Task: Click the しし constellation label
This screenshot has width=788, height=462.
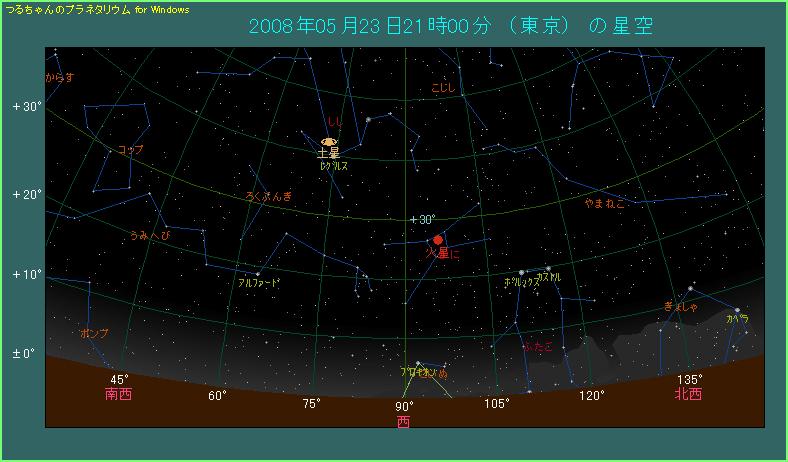Action: pyautogui.click(x=335, y=124)
